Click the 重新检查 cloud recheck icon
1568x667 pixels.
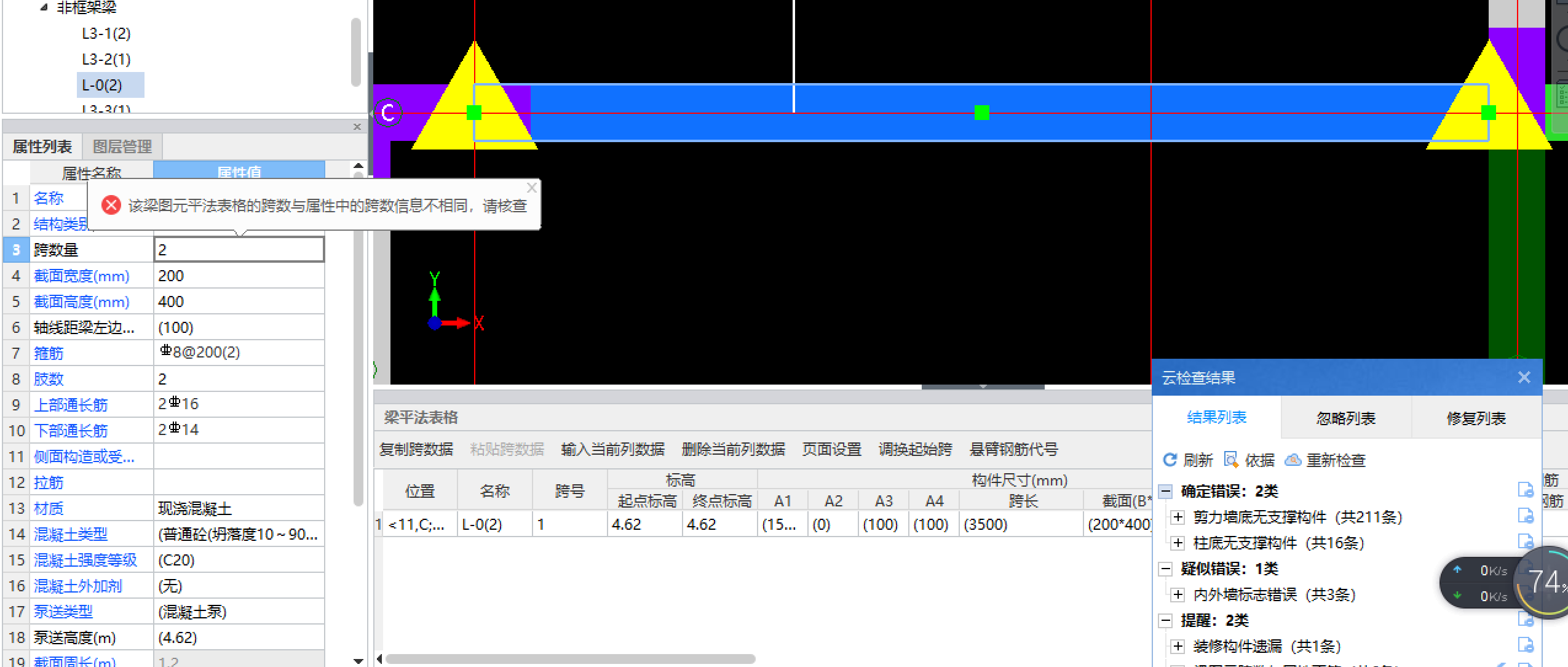click(1293, 460)
